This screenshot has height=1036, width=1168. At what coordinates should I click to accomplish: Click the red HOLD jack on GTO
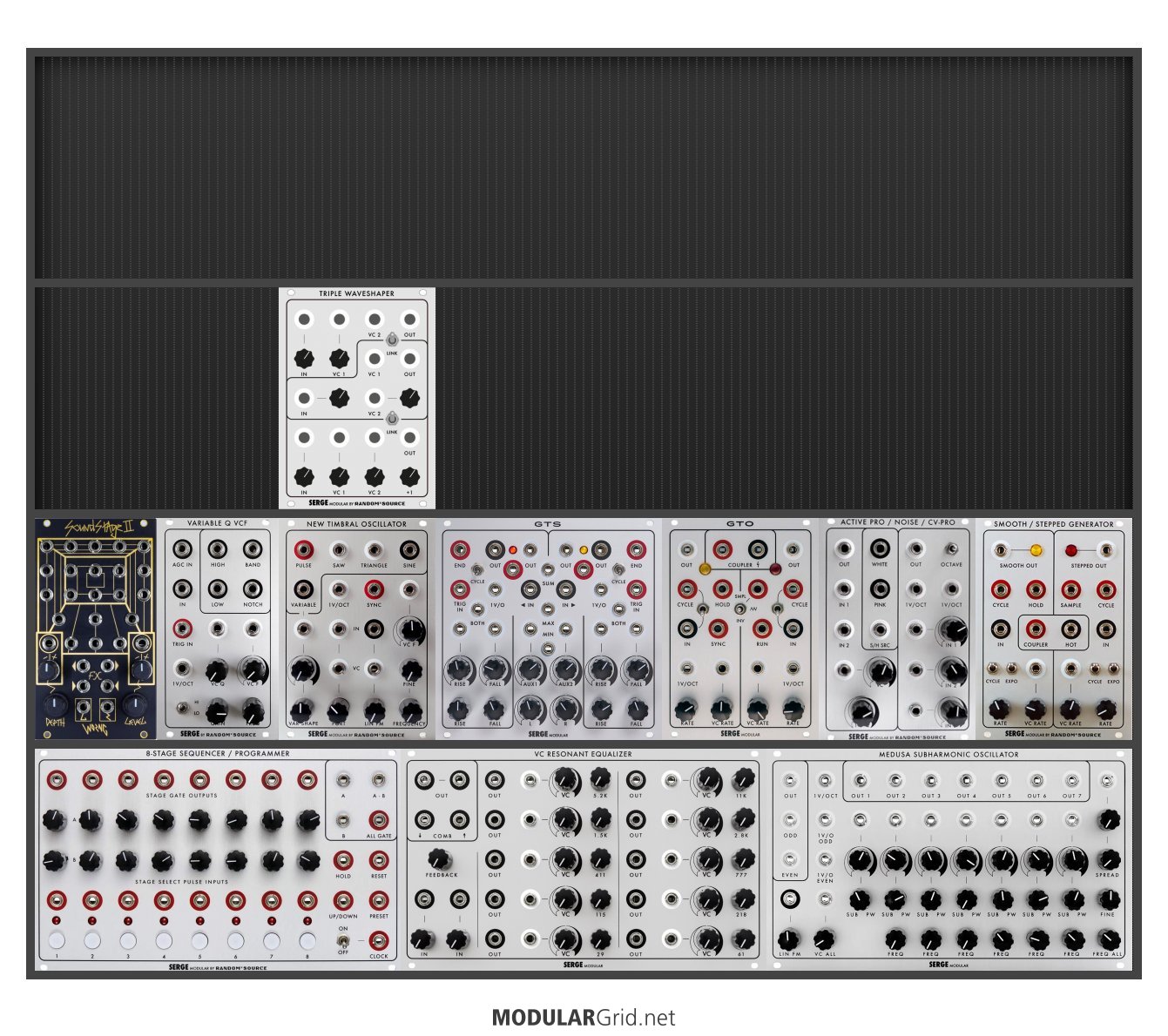722,589
